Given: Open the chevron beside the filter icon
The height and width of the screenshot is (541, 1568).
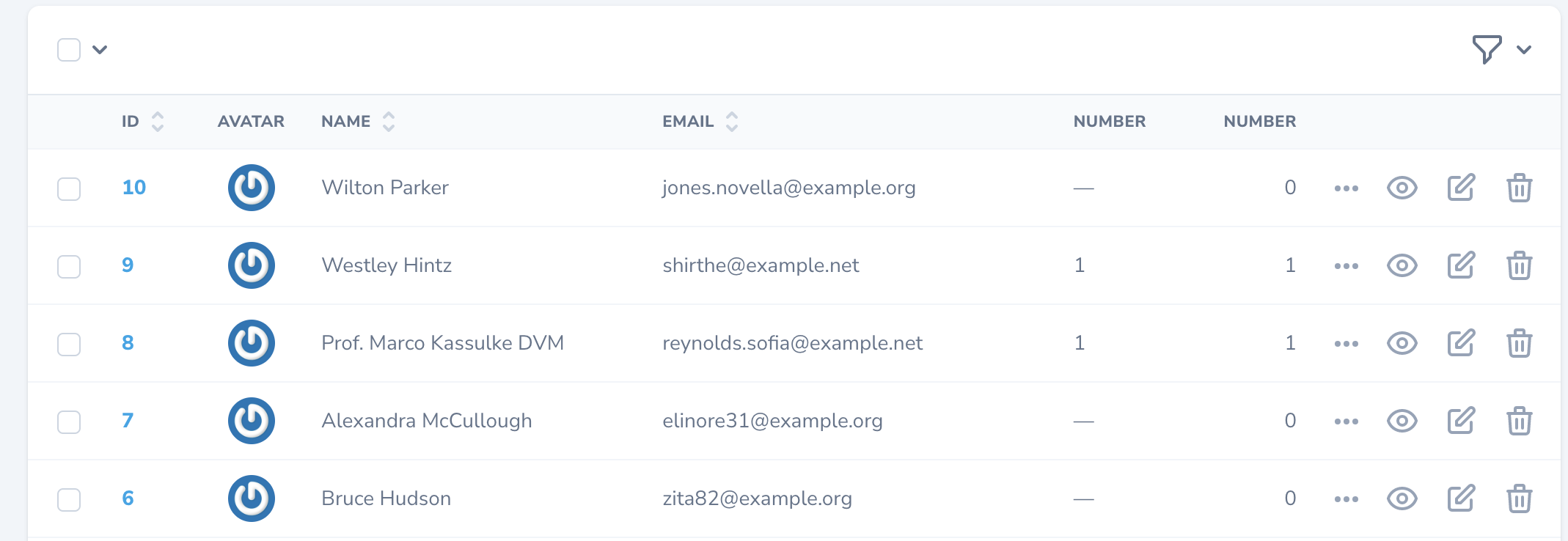Looking at the screenshot, I should [x=1524, y=50].
